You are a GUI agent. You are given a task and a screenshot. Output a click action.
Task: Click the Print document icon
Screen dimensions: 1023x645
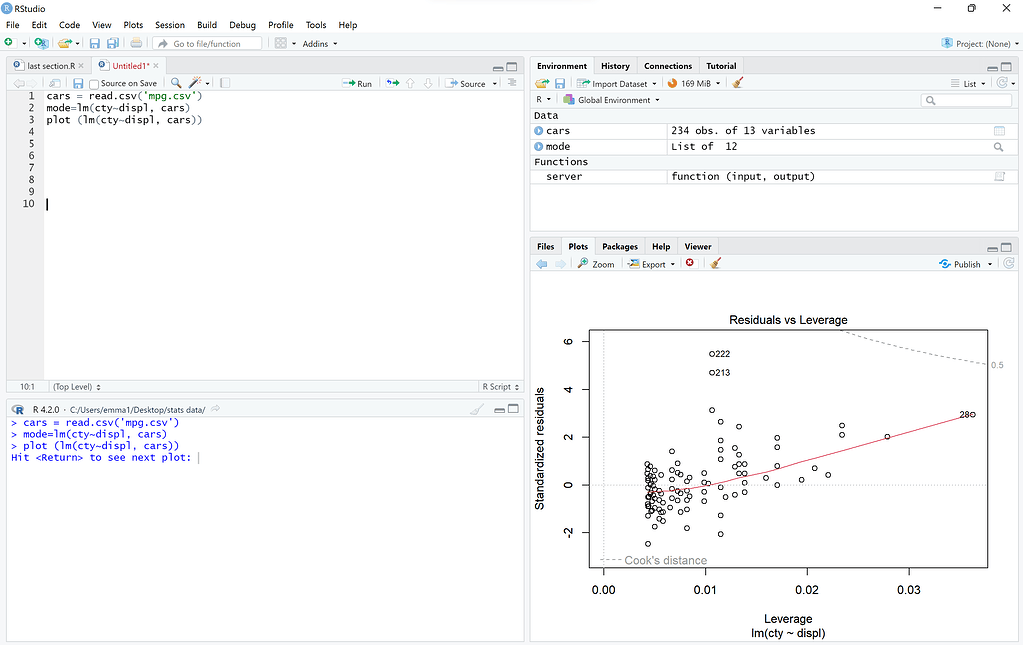pyautogui.click(x=136, y=43)
